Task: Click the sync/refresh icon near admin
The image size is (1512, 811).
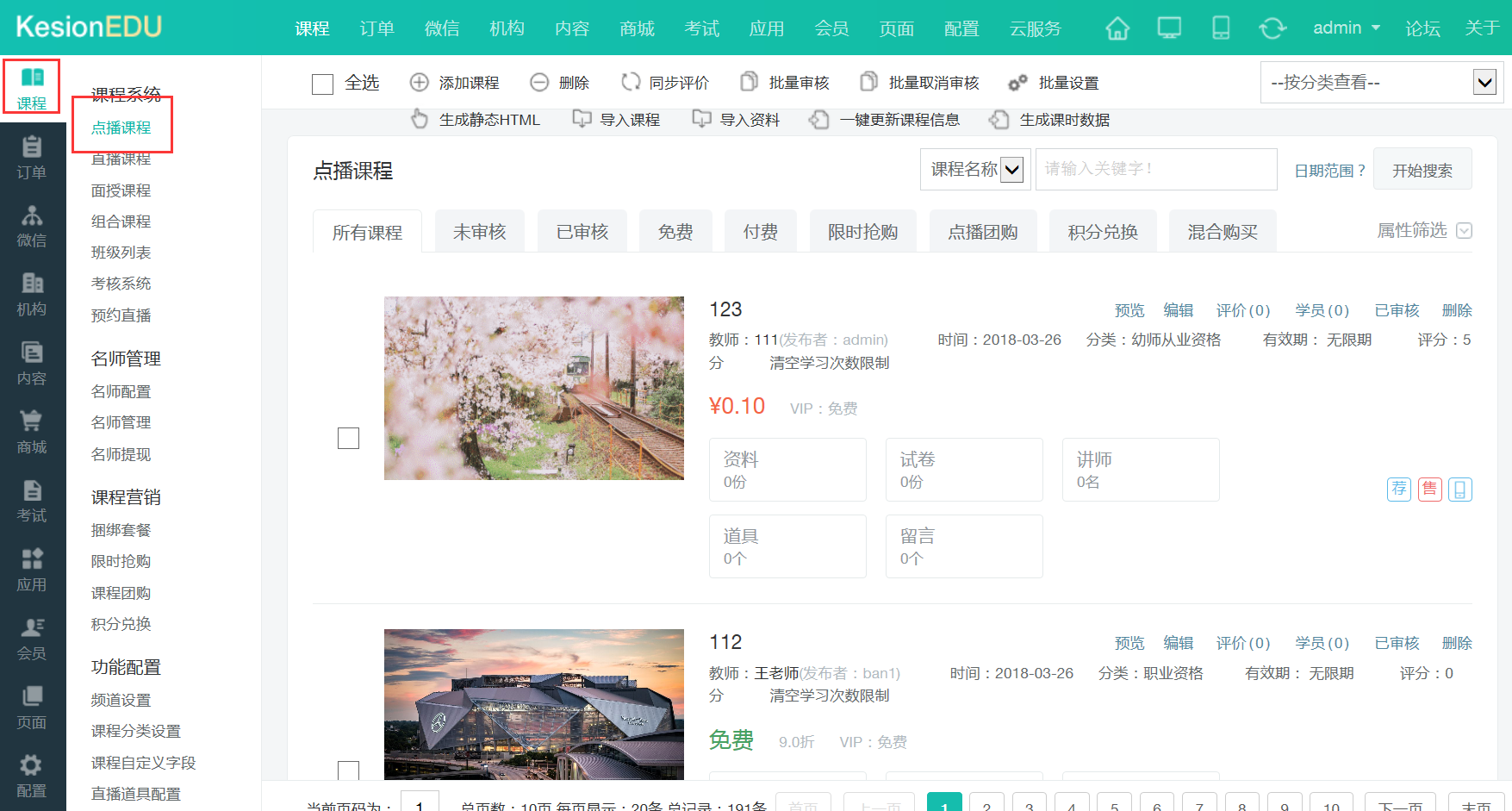Action: pyautogui.click(x=1273, y=28)
